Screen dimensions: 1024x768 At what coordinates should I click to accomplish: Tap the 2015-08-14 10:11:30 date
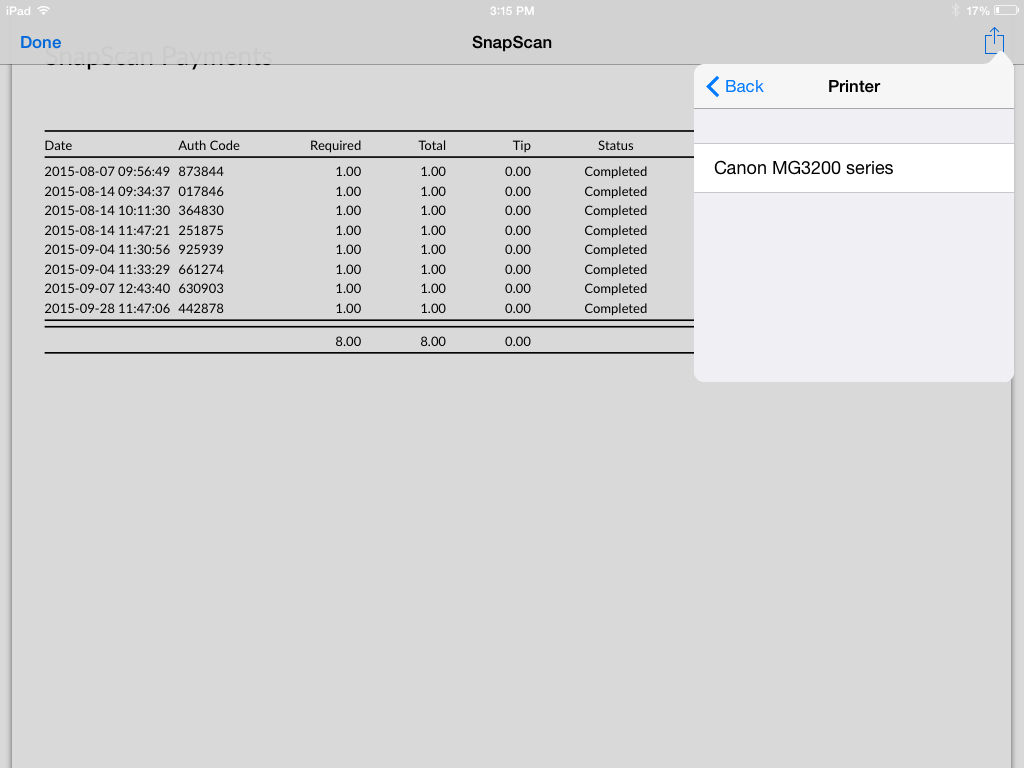tap(107, 210)
